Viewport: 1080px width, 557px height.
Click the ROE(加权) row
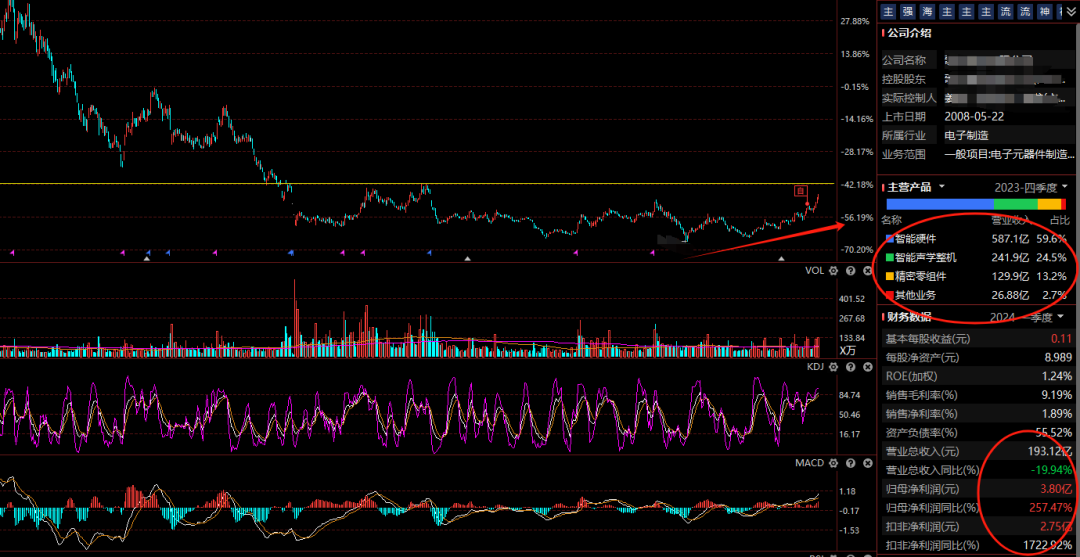point(979,377)
